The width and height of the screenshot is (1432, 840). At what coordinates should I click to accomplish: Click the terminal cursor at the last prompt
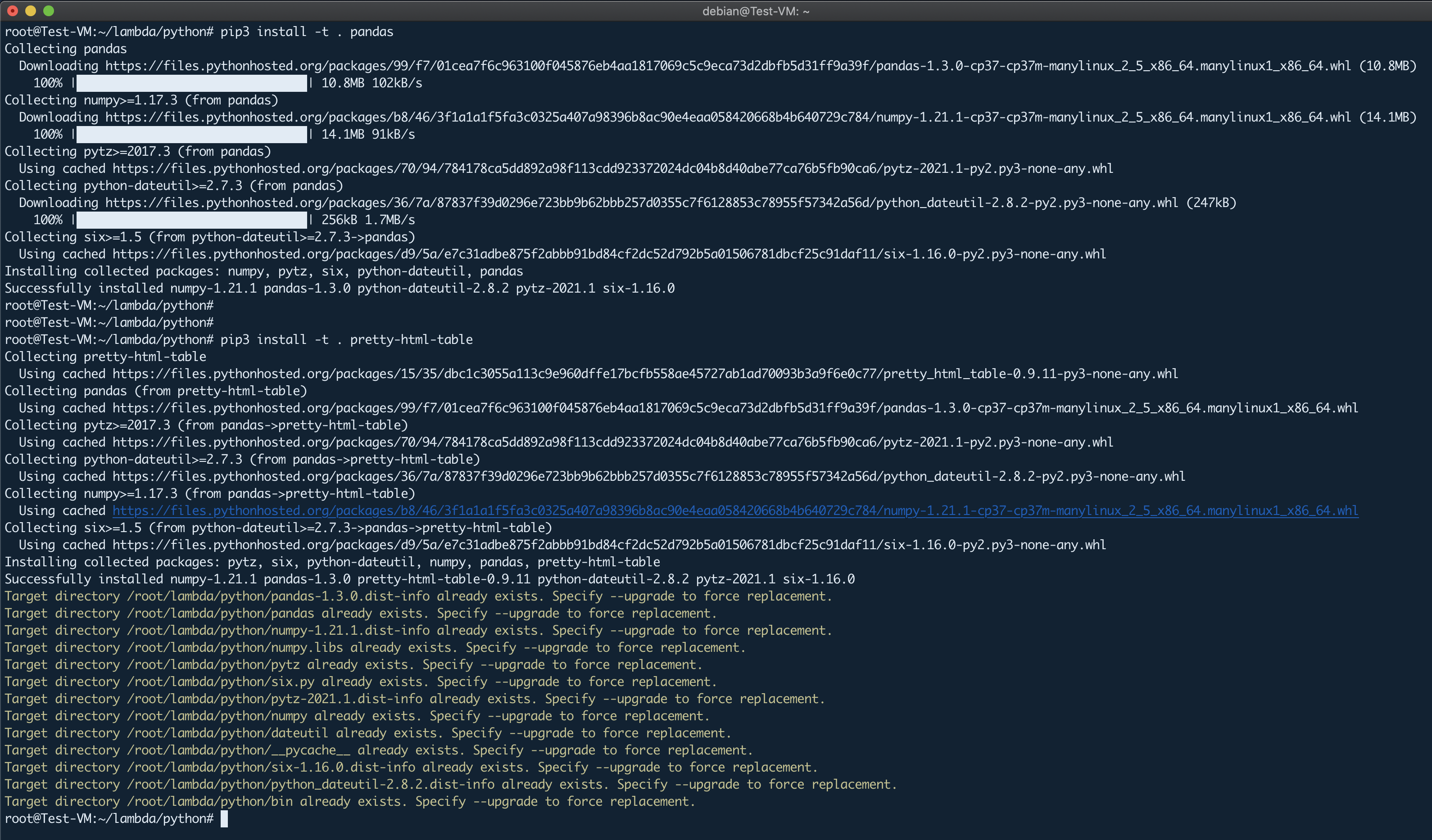pos(224,818)
